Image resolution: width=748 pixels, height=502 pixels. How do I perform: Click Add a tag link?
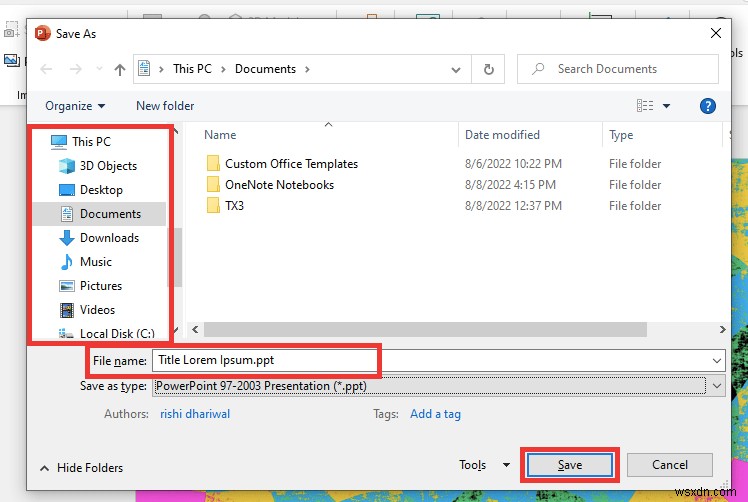pos(435,414)
